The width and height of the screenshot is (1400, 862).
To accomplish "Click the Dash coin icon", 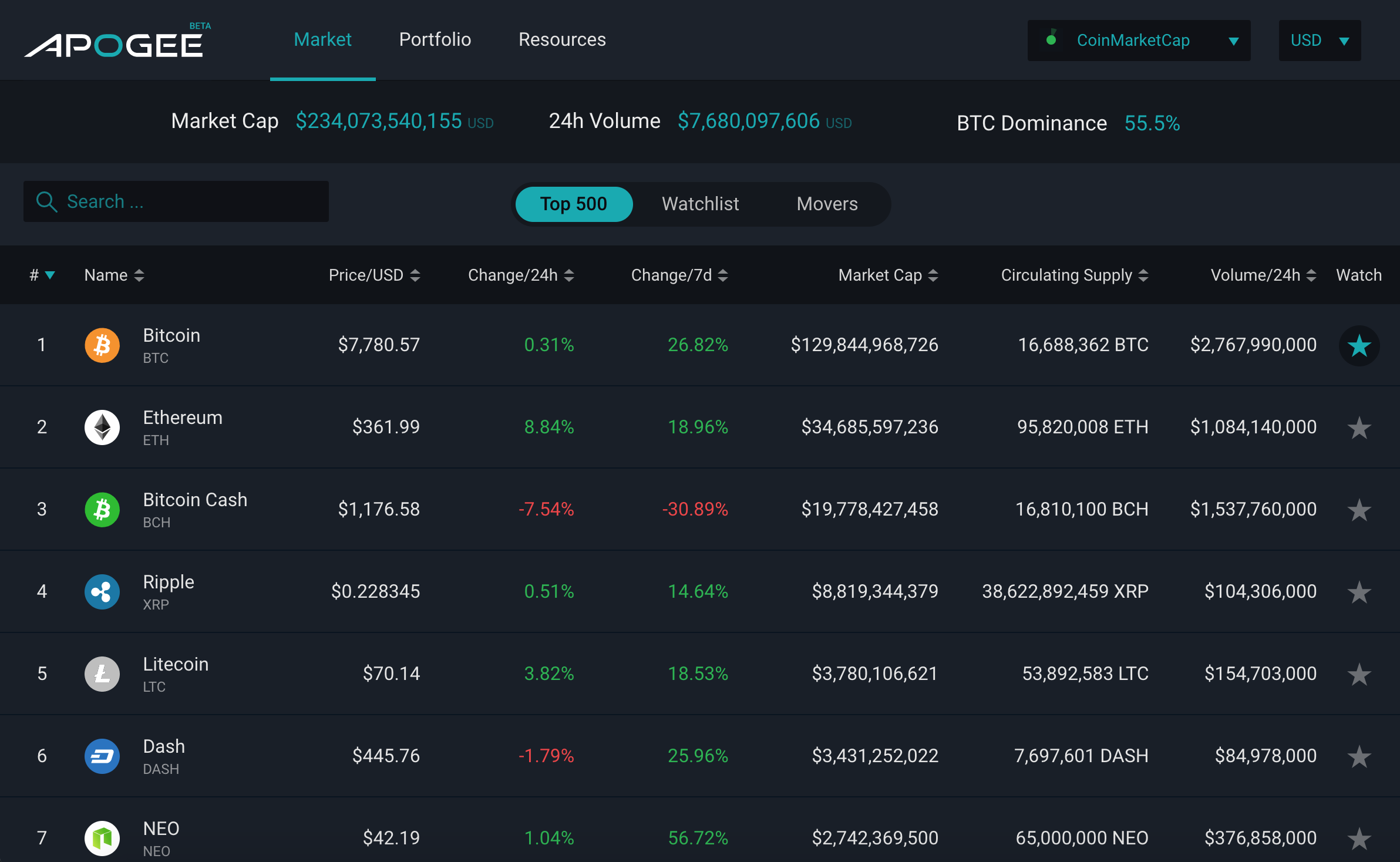I will coord(102,756).
